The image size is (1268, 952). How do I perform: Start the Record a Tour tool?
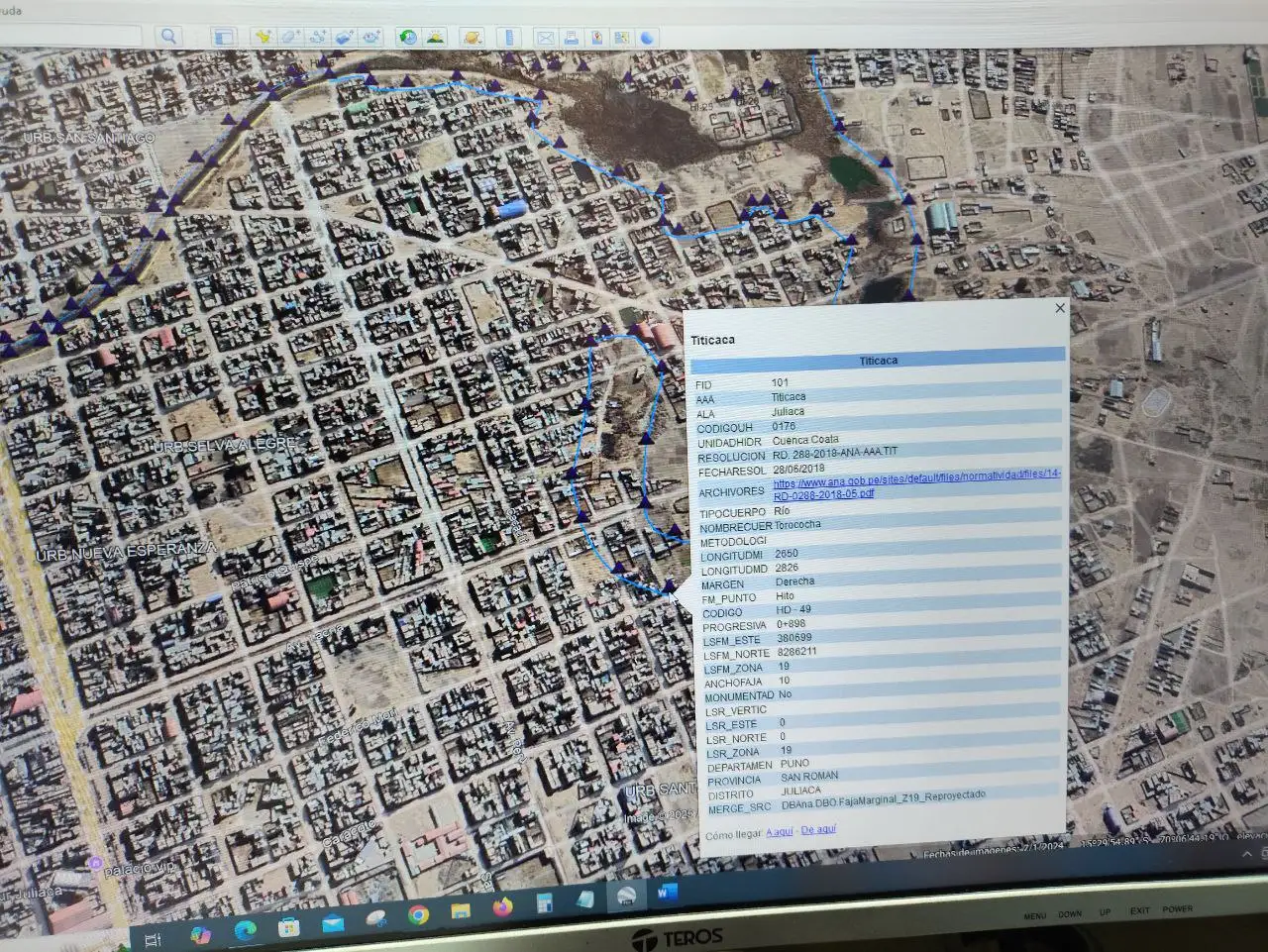pos(371,38)
